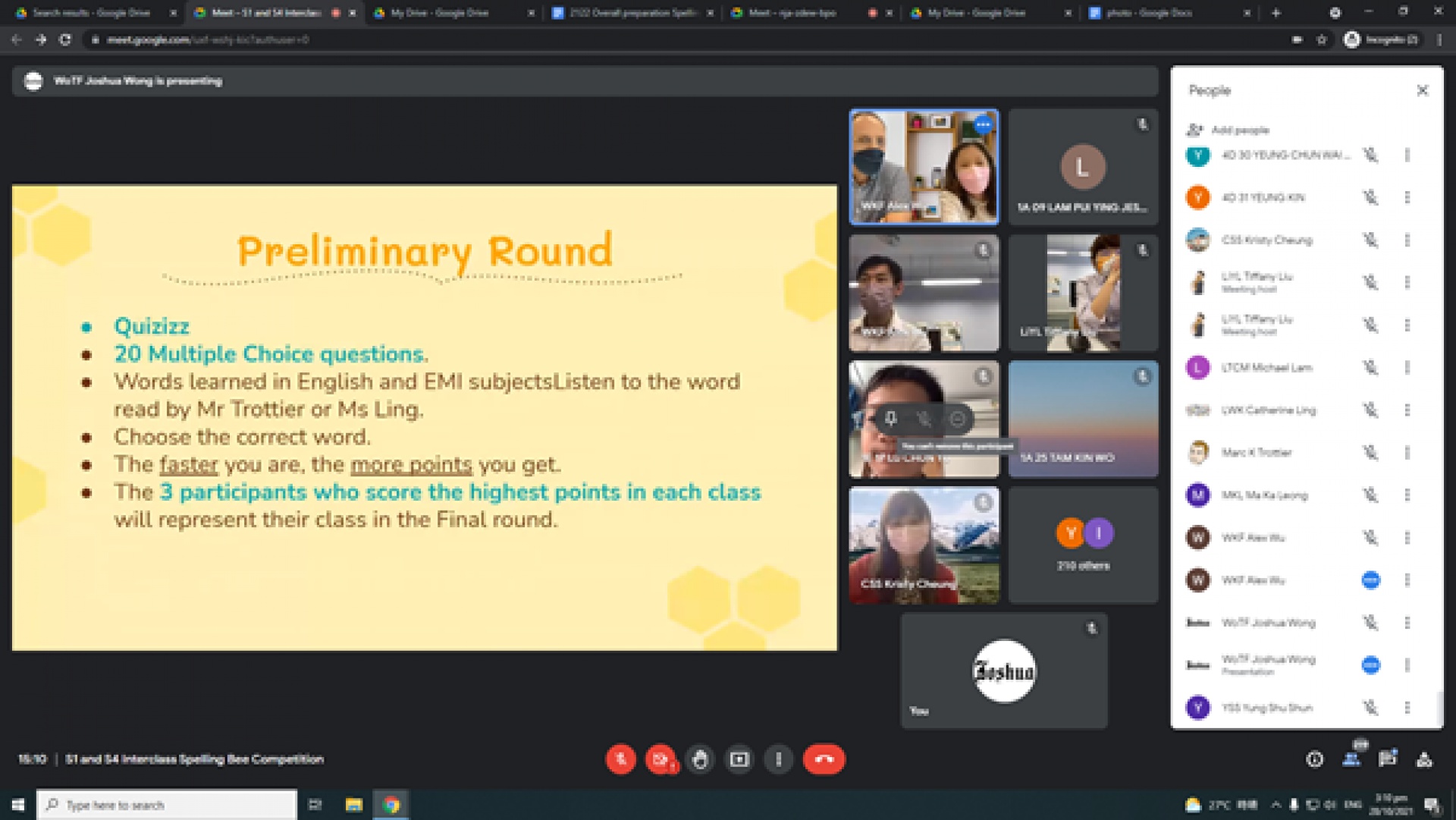Open the chat with everyone icon
Screen dimensions: 1456x820
point(1388,759)
